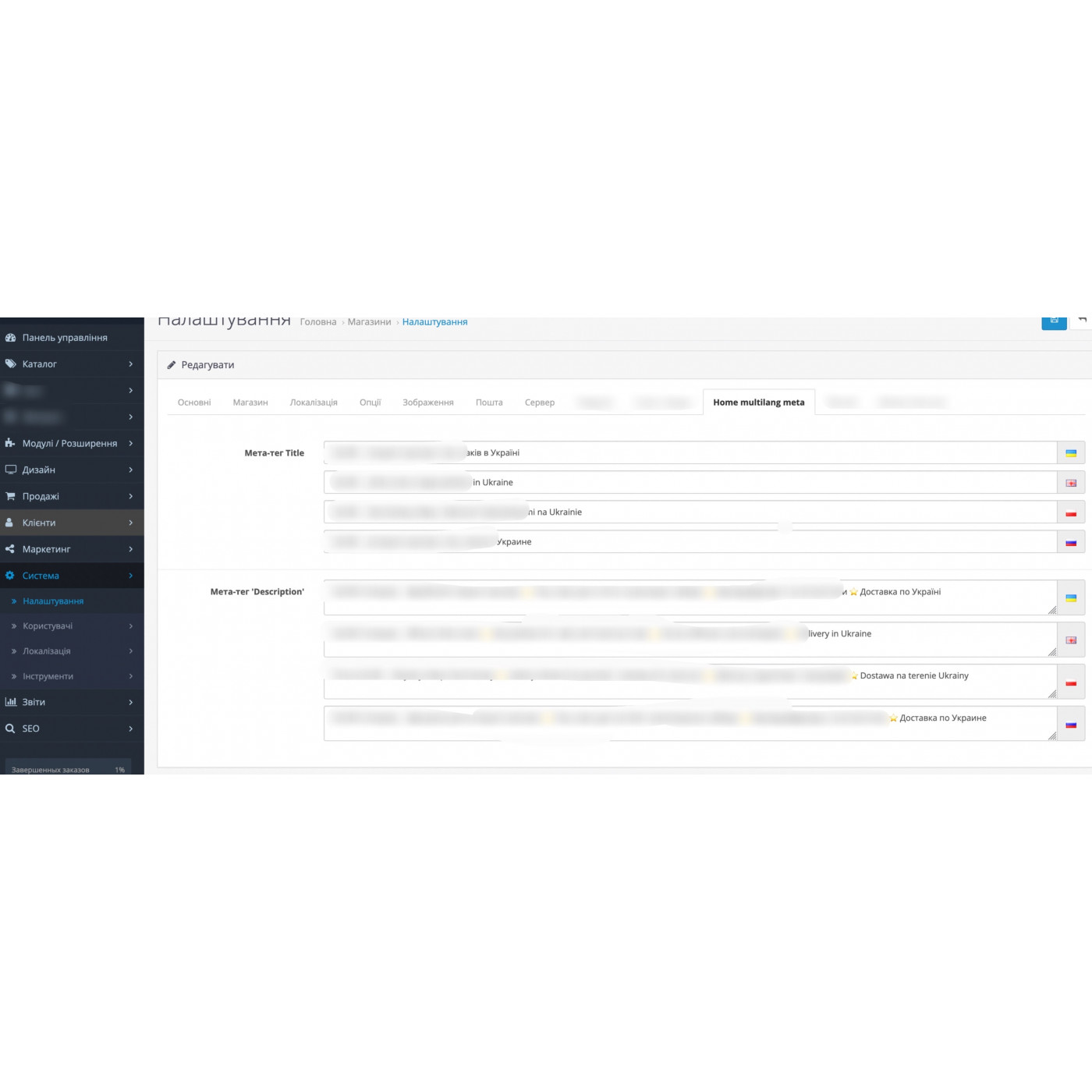Open the Пошта settings tab

coord(490,402)
